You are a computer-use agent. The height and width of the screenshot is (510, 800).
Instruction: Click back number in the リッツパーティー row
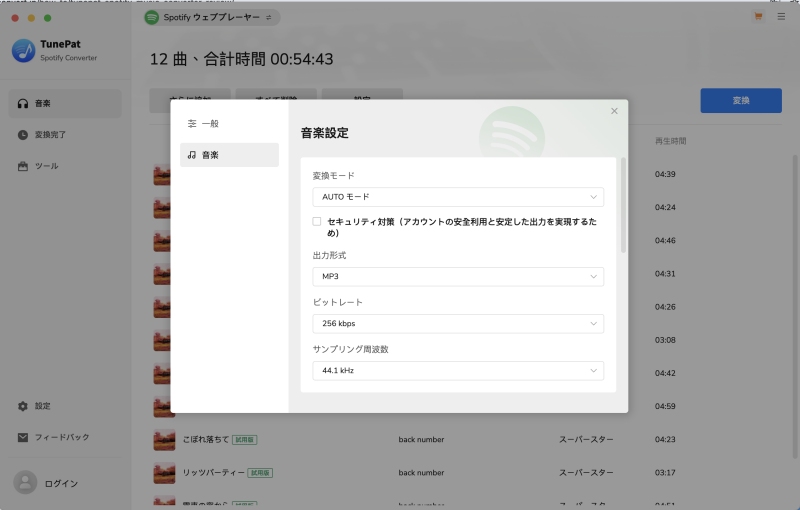[421, 472]
